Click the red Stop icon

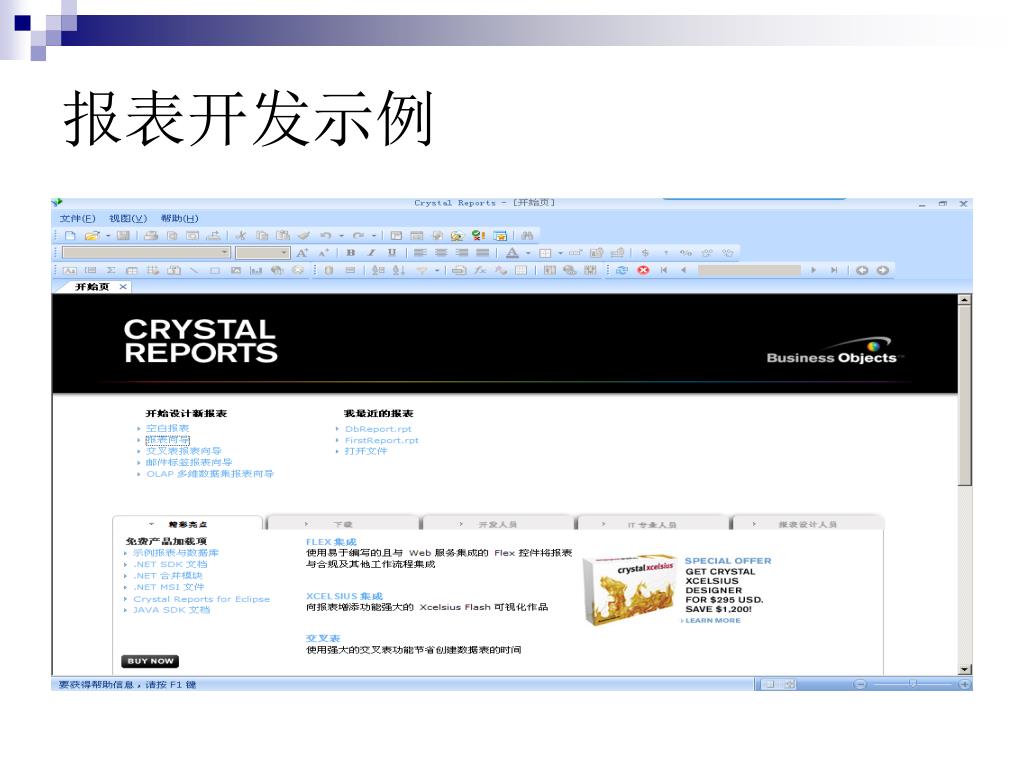pos(643,270)
